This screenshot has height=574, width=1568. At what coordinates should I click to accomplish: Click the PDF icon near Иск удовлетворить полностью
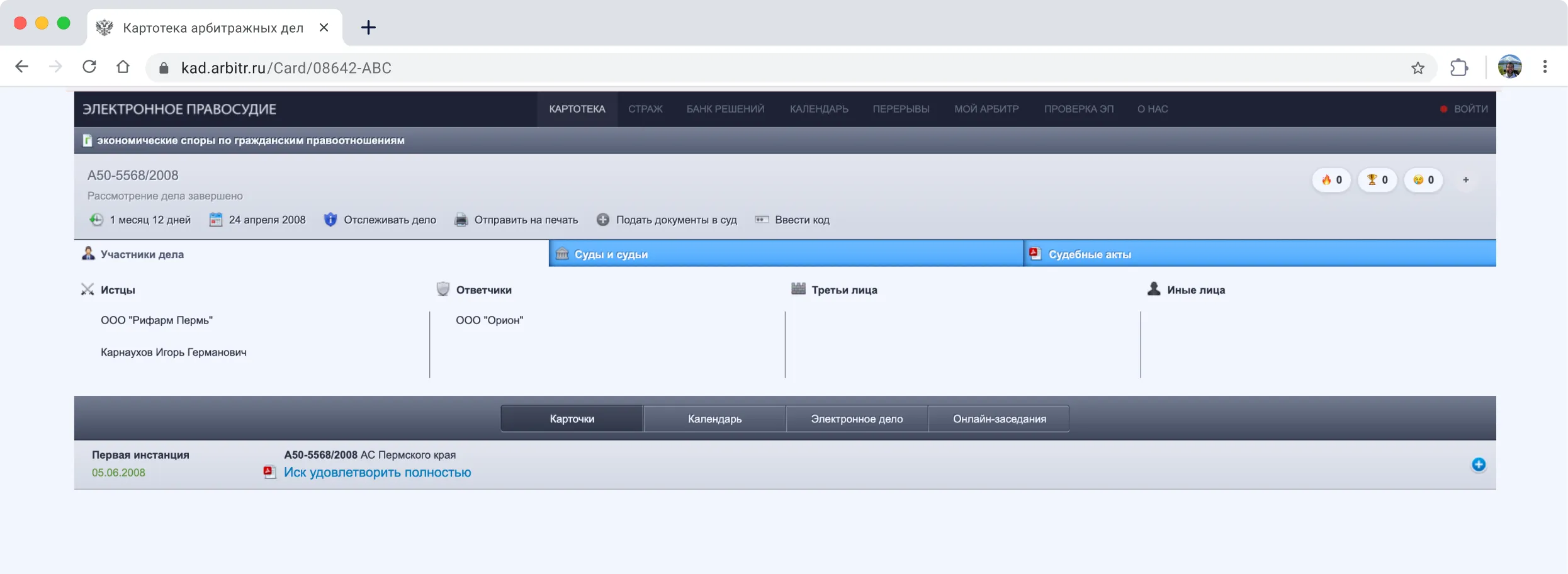tap(269, 472)
